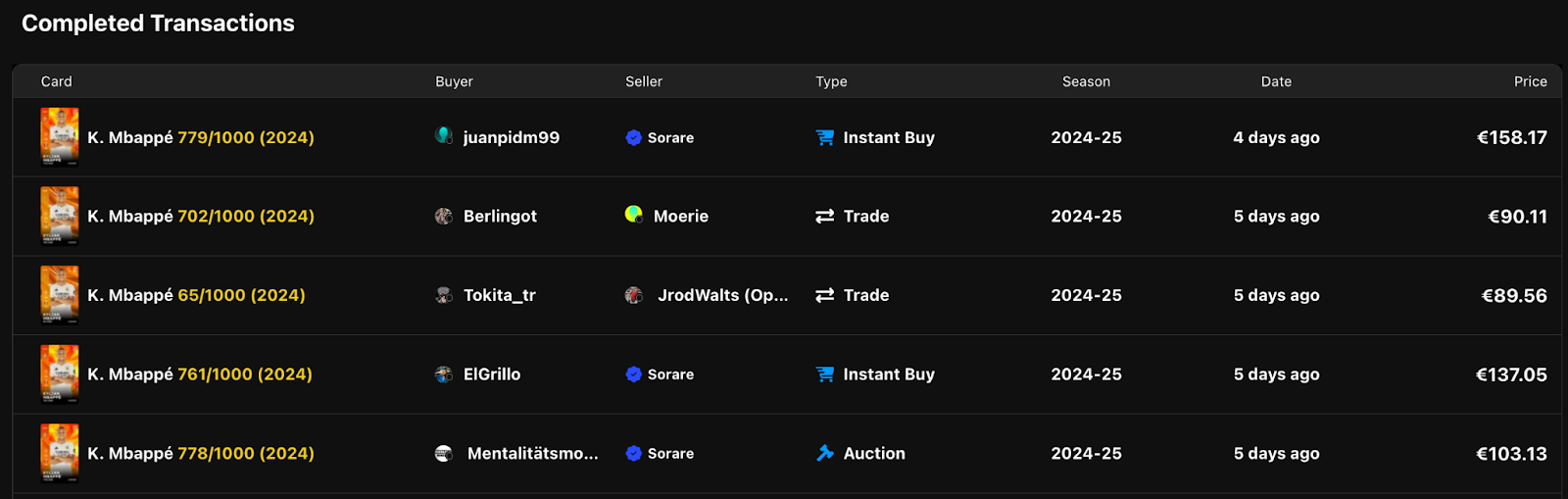Click the Season column header

(x=1086, y=81)
